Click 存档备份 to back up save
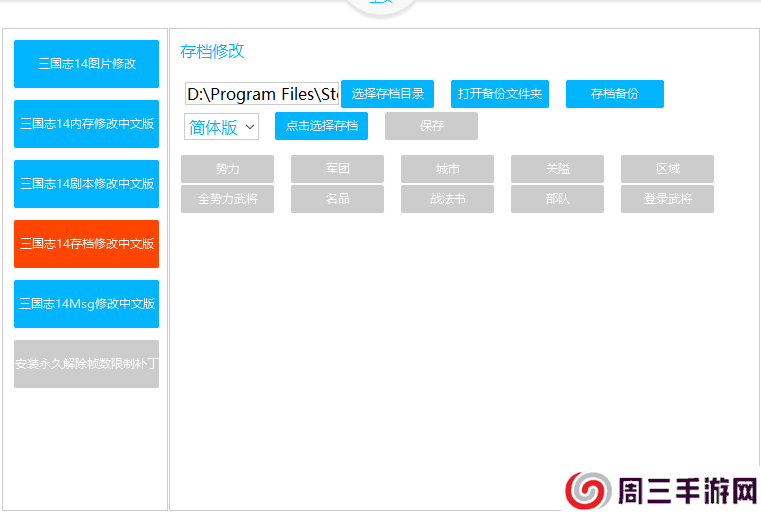The height and width of the screenshot is (516, 761). (x=614, y=94)
